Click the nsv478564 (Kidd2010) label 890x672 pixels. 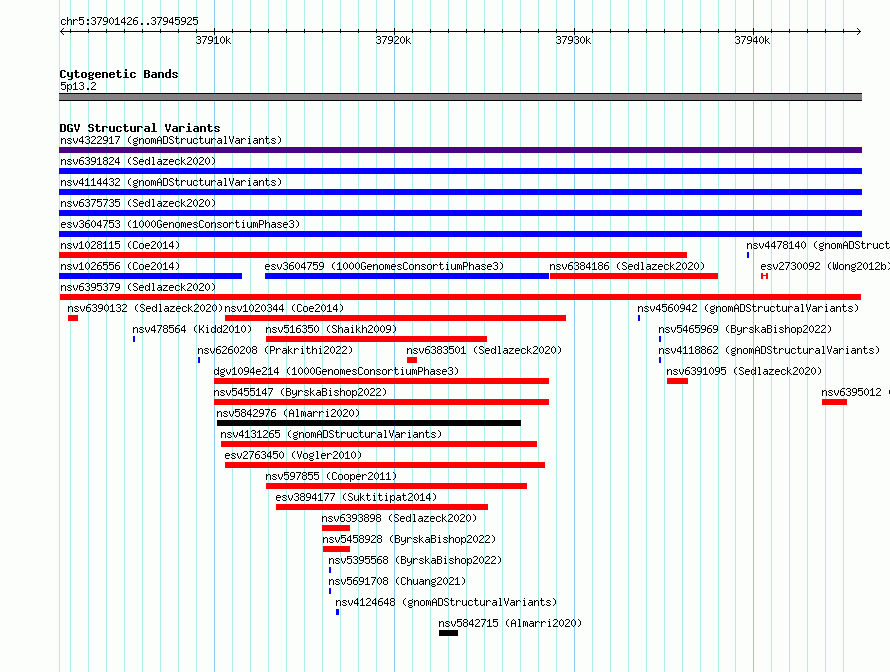click(x=192, y=329)
